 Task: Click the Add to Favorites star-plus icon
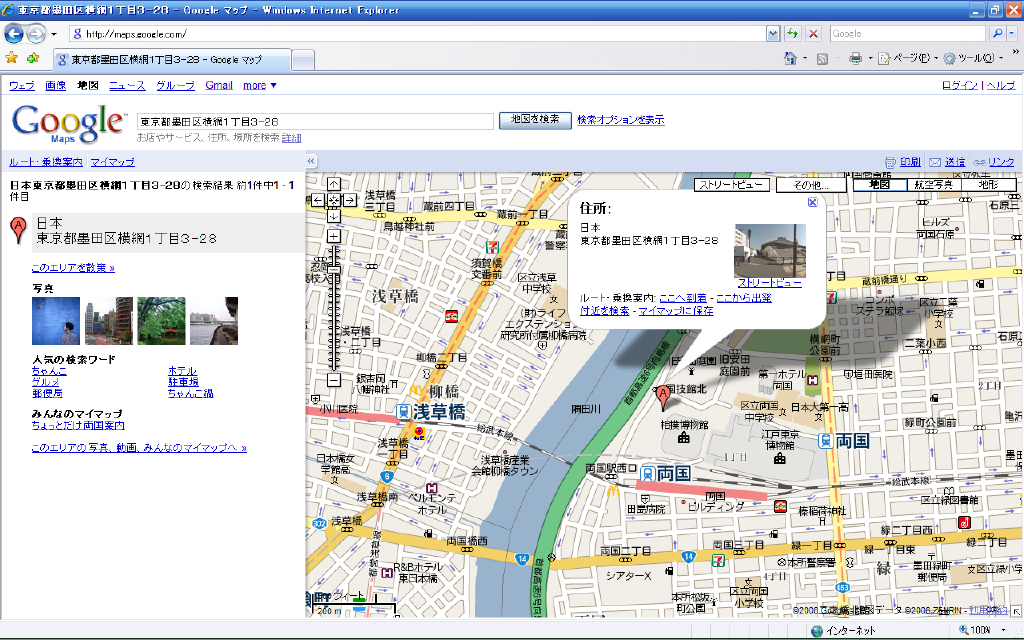click(33, 58)
